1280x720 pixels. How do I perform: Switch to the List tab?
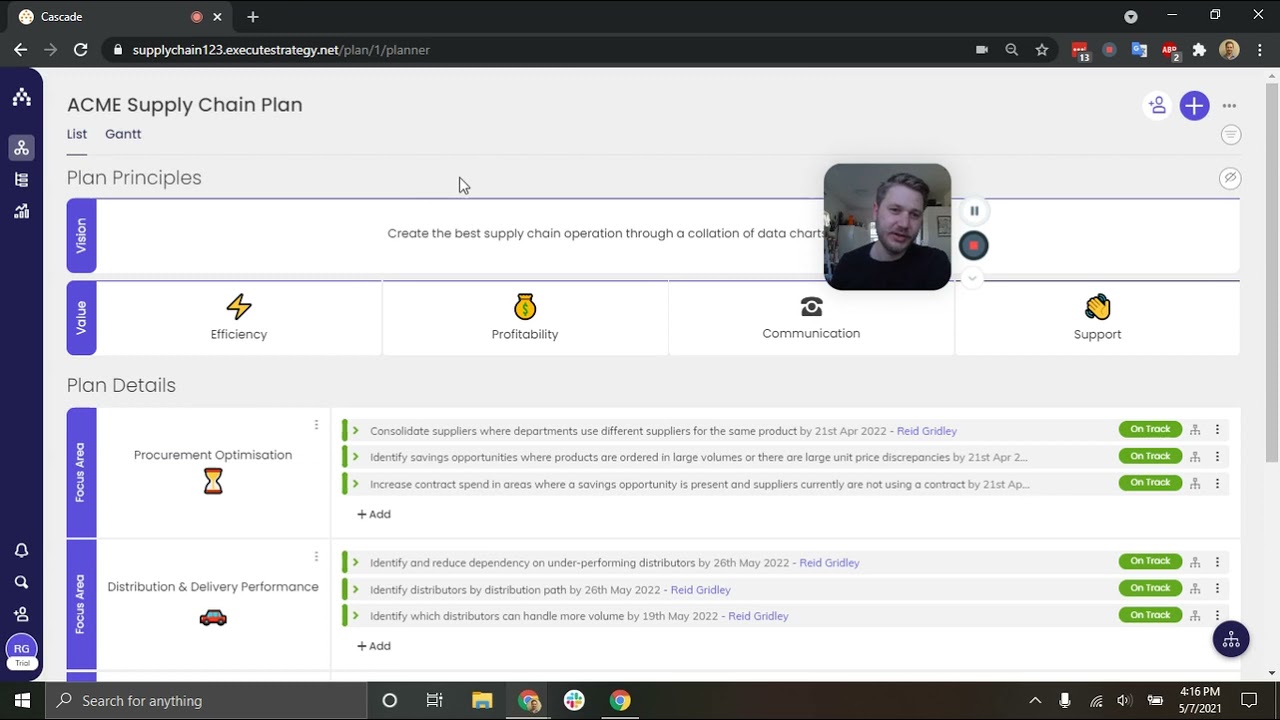point(77,134)
